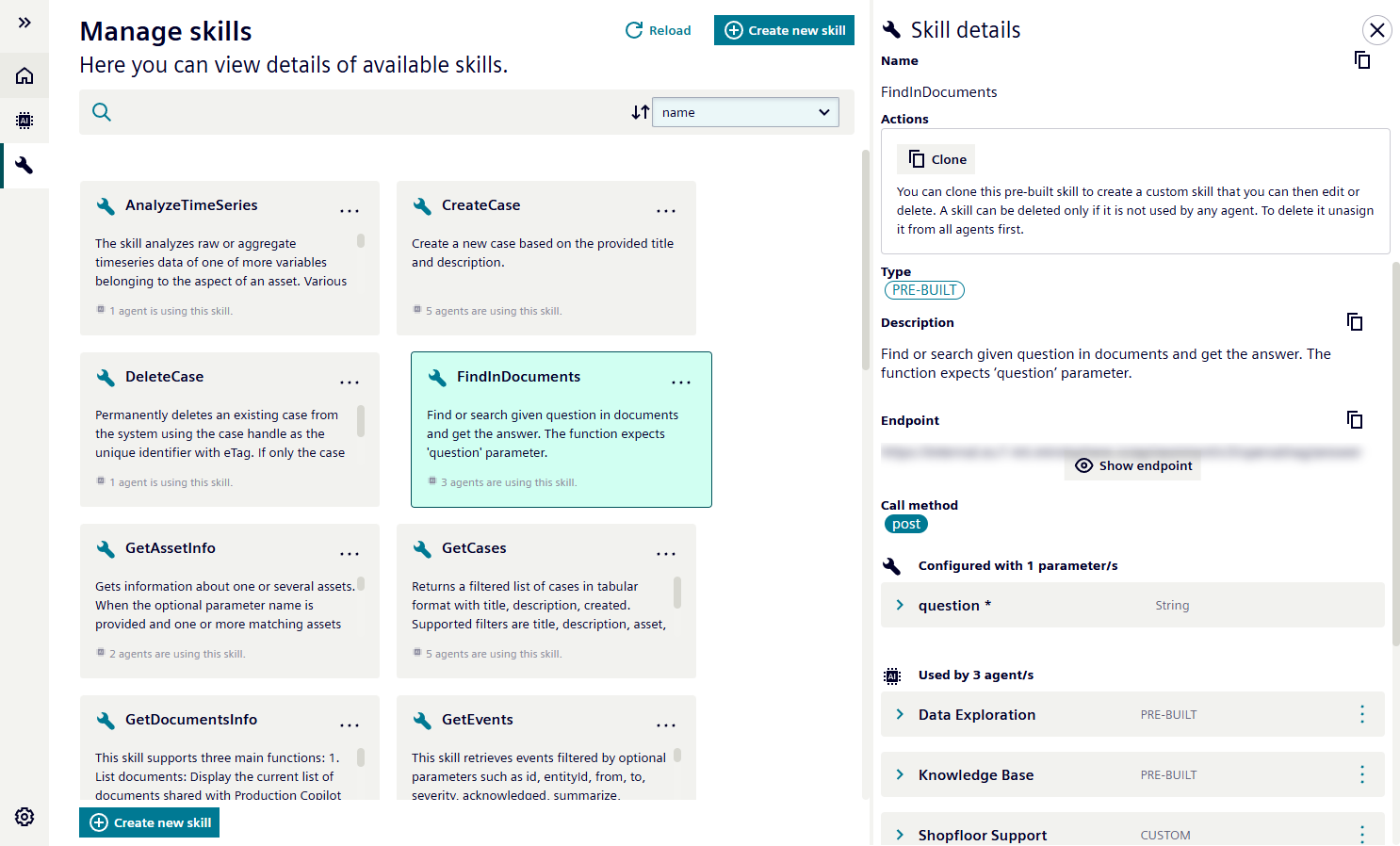Viewport: 1400px width, 846px height.
Task: Open the home page from sidebar
Action: pyautogui.click(x=24, y=75)
